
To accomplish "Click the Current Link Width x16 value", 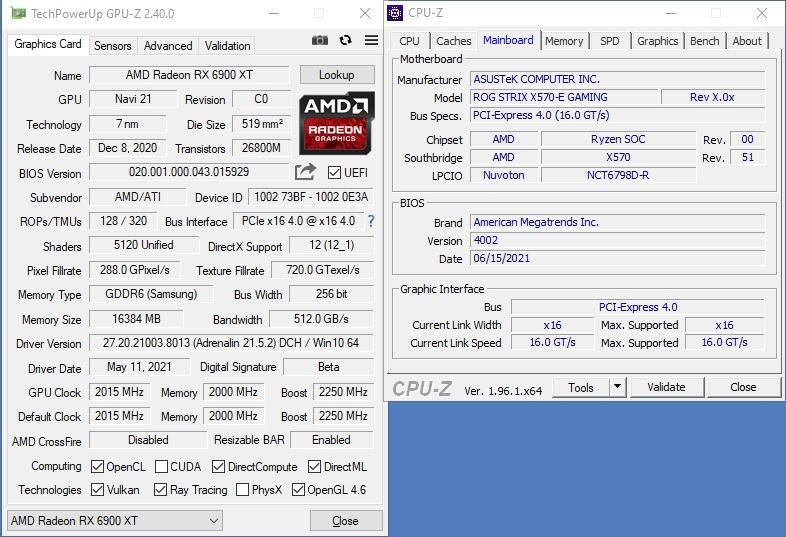I will pyautogui.click(x=552, y=325).
